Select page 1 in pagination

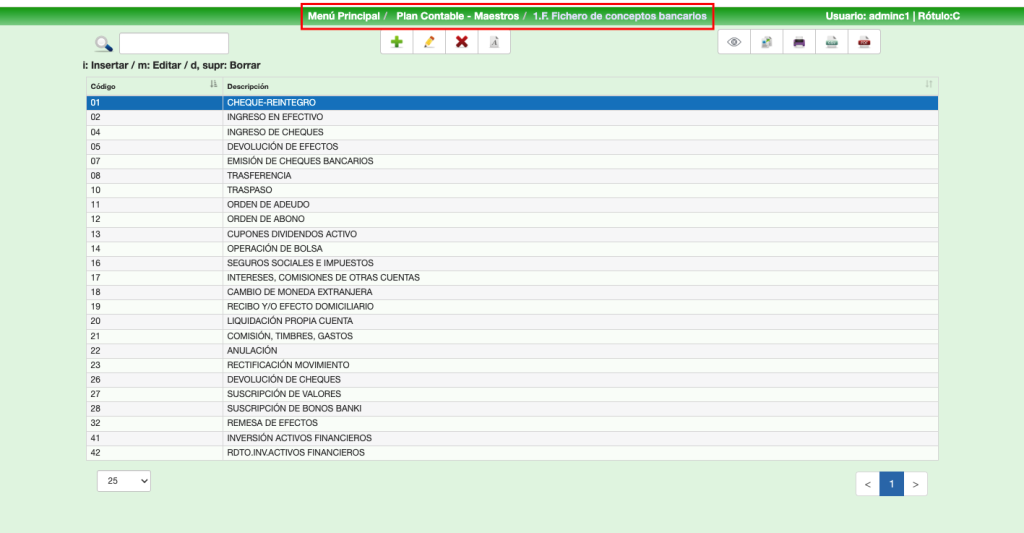[x=891, y=484]
